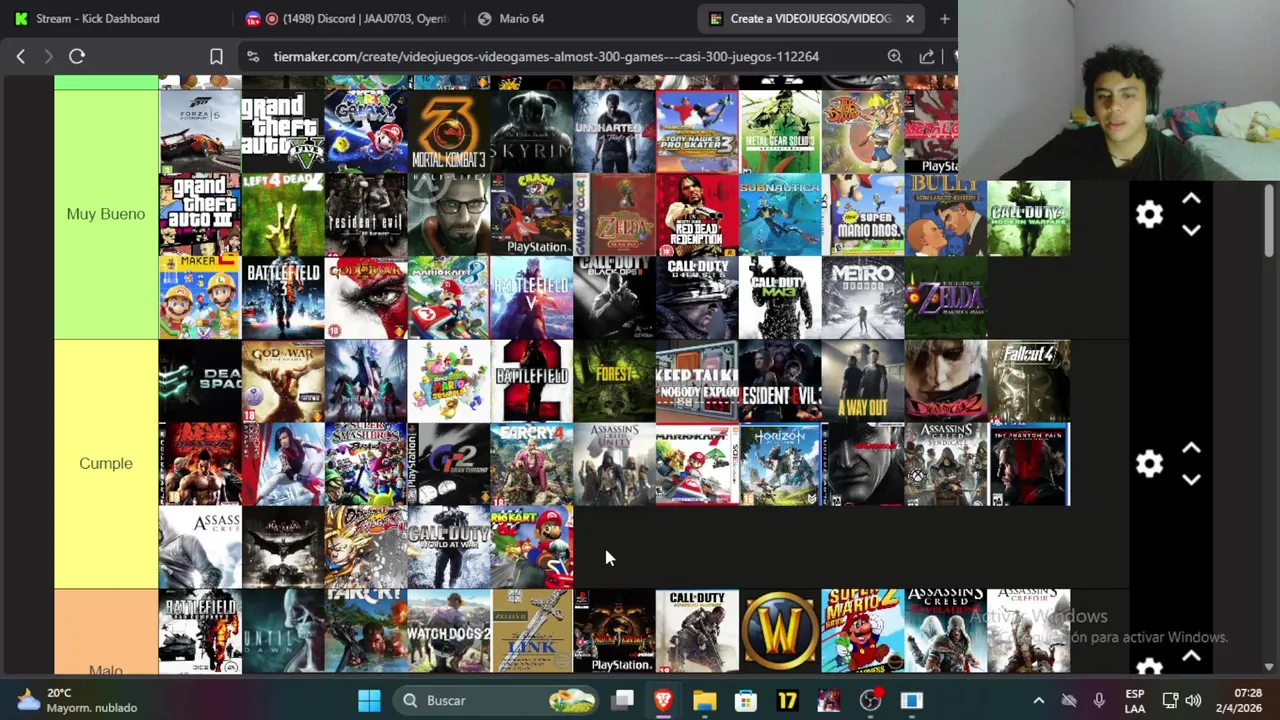The width and height of the screenshot is (1280, 720).
Task: Select the World of Warcraft cover
Action: click(x=780, y=631)
